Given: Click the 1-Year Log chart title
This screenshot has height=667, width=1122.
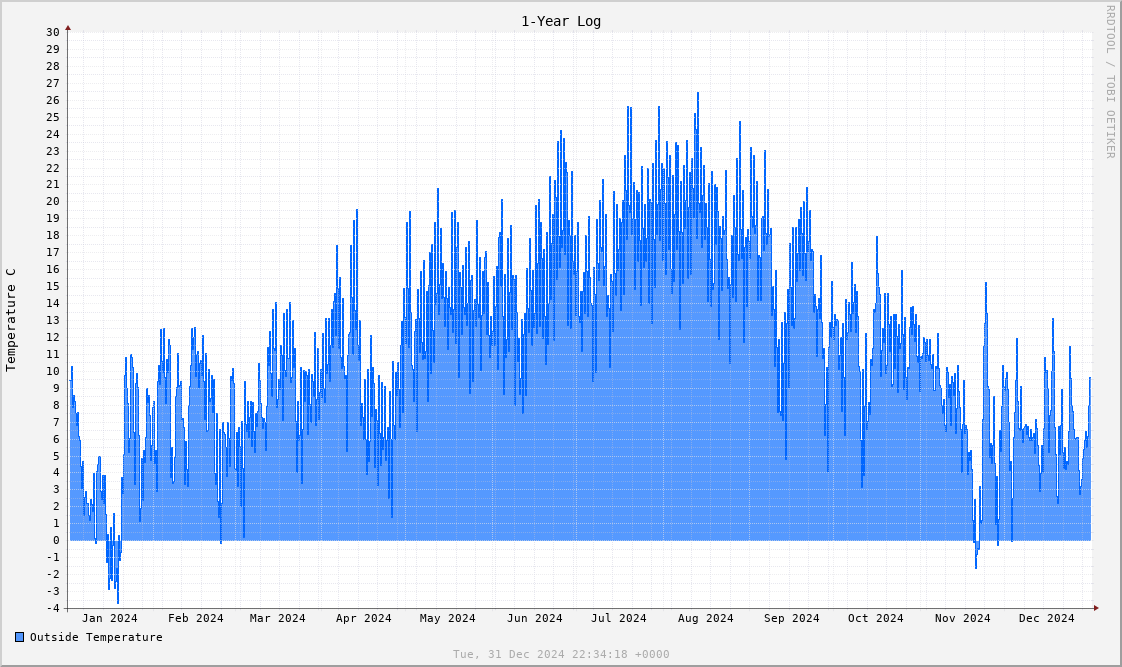Looking at the screenshot, I should (561, 21).
